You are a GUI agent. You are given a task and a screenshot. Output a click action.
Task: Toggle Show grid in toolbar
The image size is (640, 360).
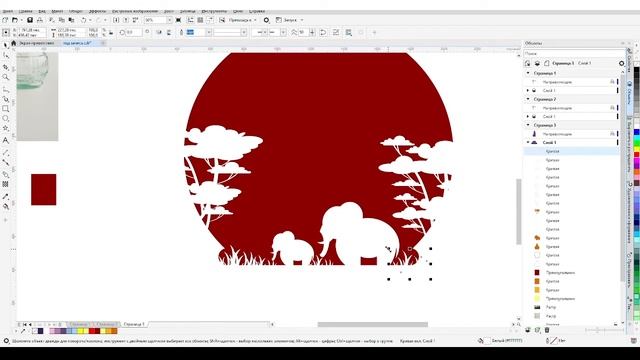pos(200,20)
